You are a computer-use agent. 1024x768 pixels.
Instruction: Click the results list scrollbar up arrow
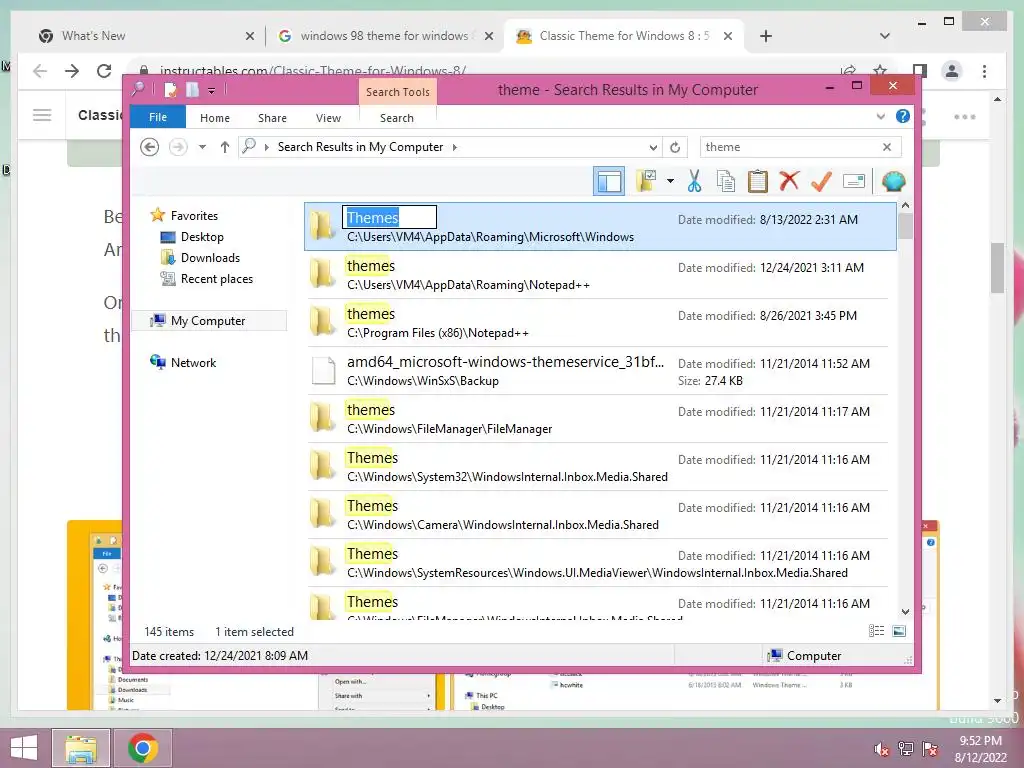(905, 206)
